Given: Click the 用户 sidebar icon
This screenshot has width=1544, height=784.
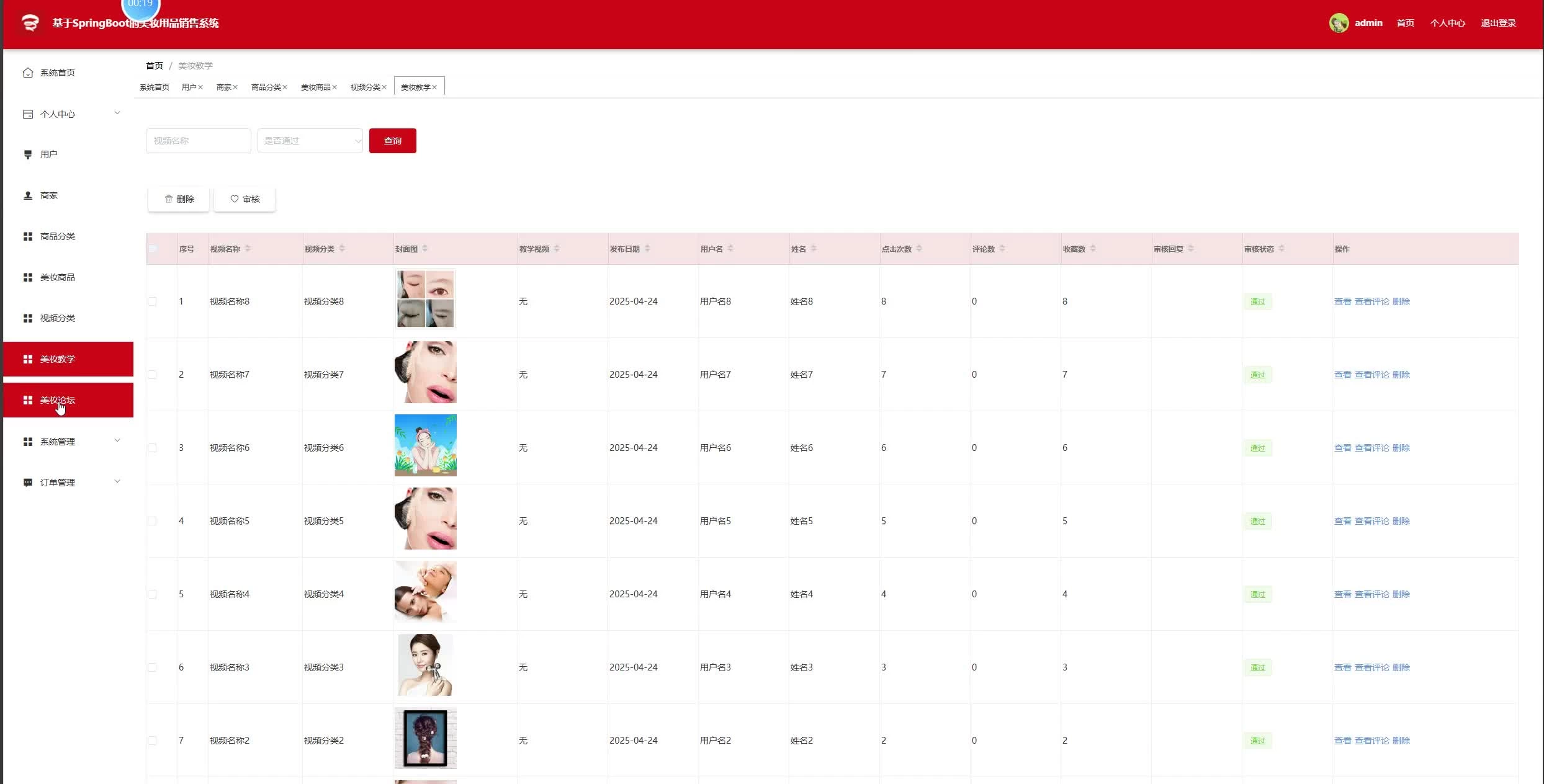Looking at the screenshot, I should (27, 154).
